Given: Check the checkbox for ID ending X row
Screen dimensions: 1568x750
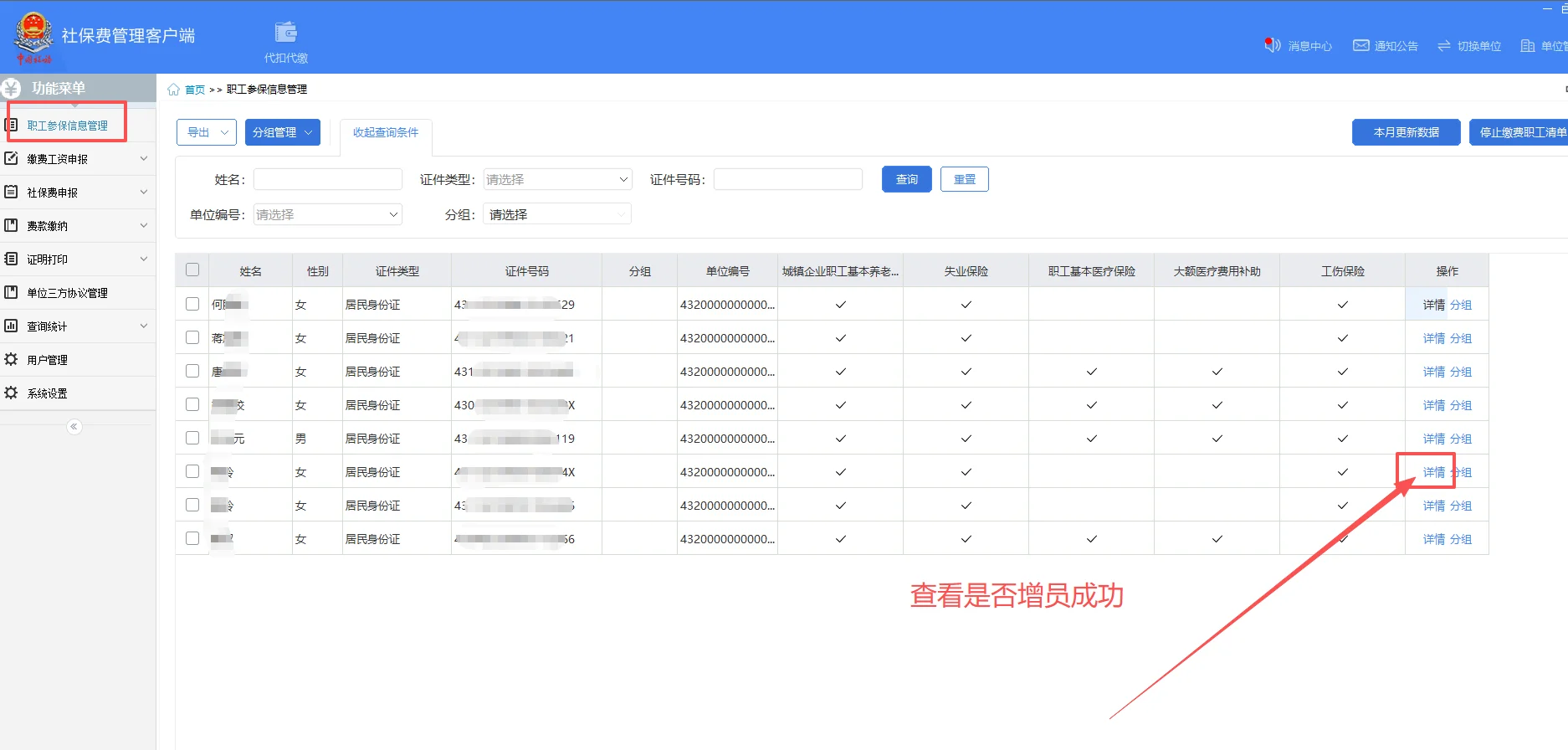Looking at the screenshot, I should [x=192, y=404].
